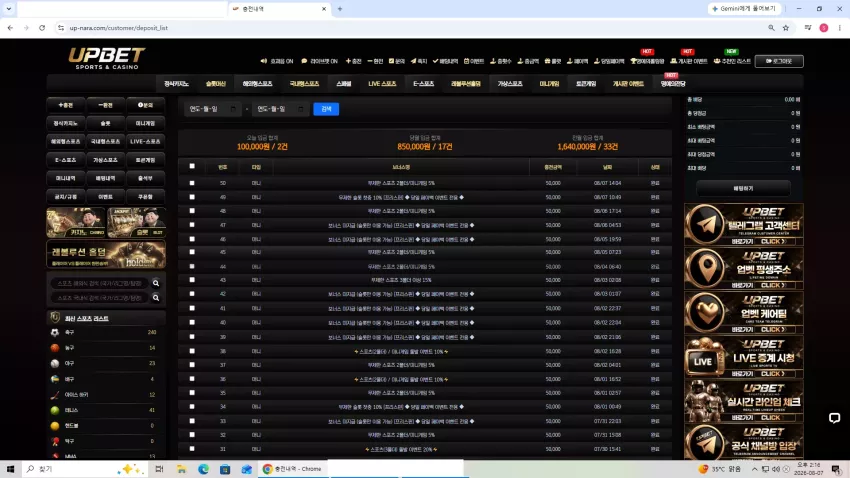Screen dimensions: 850x478
Task: Open Microsoft Edge from the taskbar
Action: pyautogui.click(x=203, y=469)
